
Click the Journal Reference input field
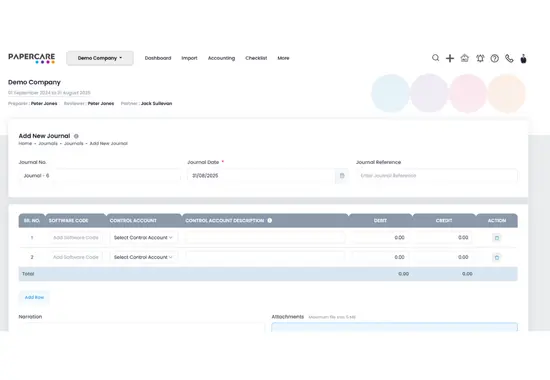(437, 175)
